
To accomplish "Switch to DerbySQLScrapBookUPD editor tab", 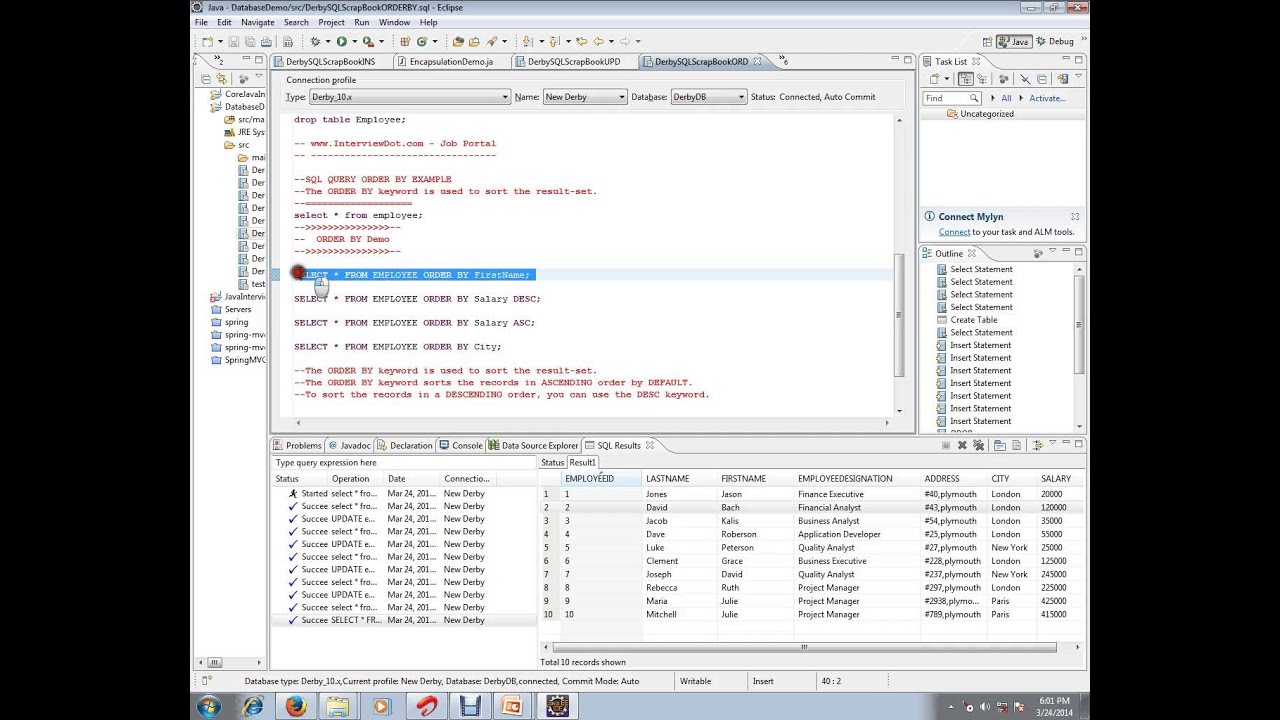I will 573,61.
